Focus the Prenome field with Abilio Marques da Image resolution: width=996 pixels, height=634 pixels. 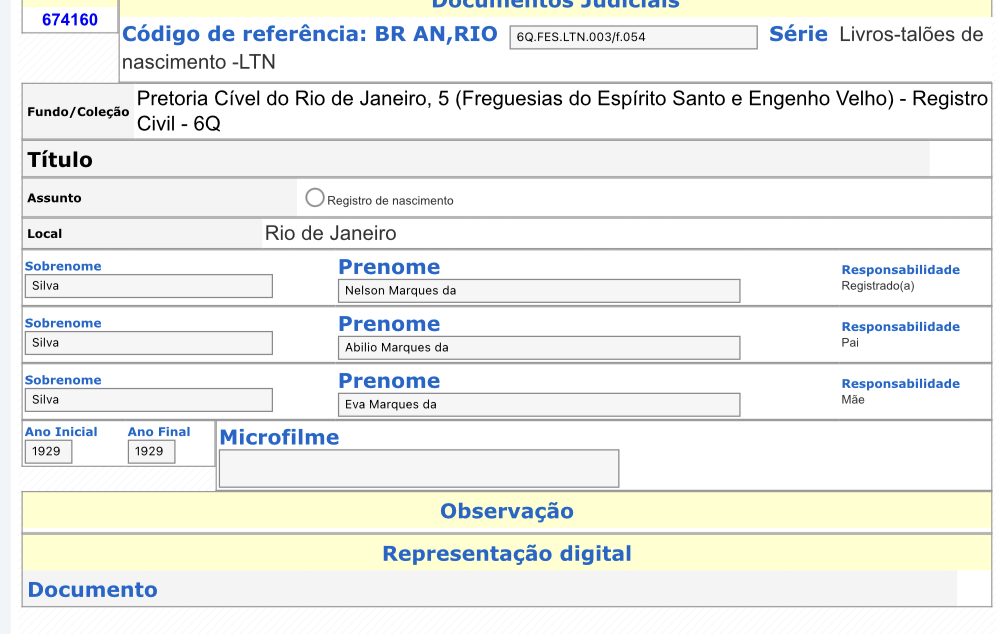coord(539,348)
